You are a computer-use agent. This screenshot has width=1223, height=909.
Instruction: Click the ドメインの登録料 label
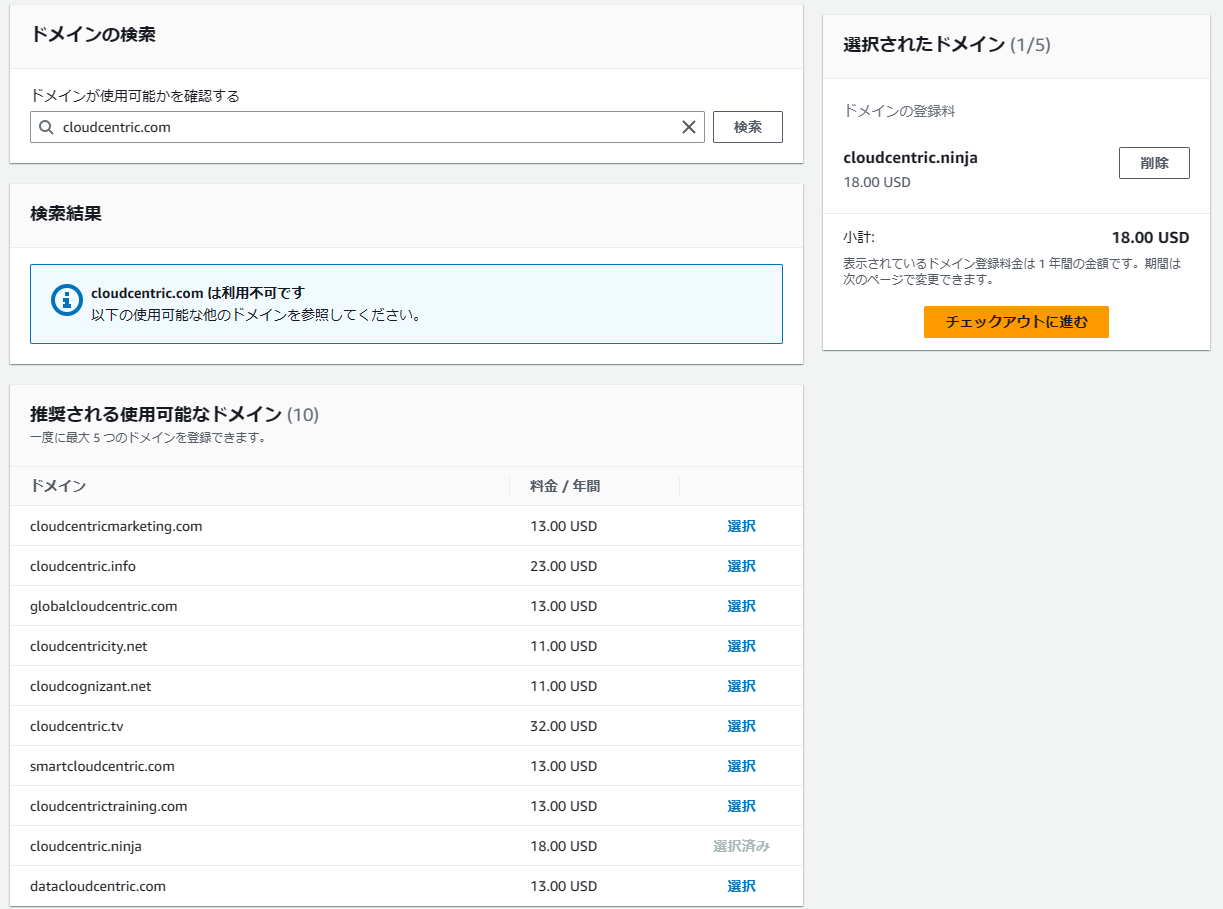899,111
